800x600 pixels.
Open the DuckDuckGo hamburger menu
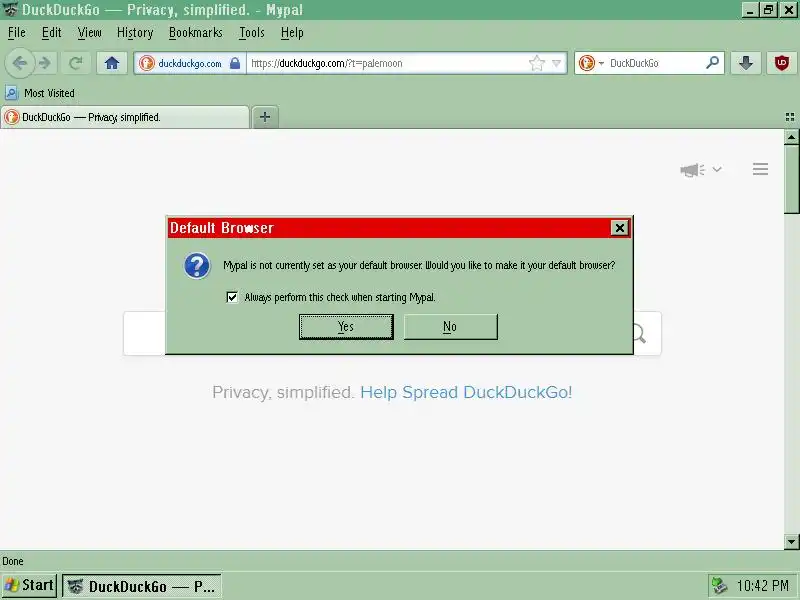(x=760, y=169)
